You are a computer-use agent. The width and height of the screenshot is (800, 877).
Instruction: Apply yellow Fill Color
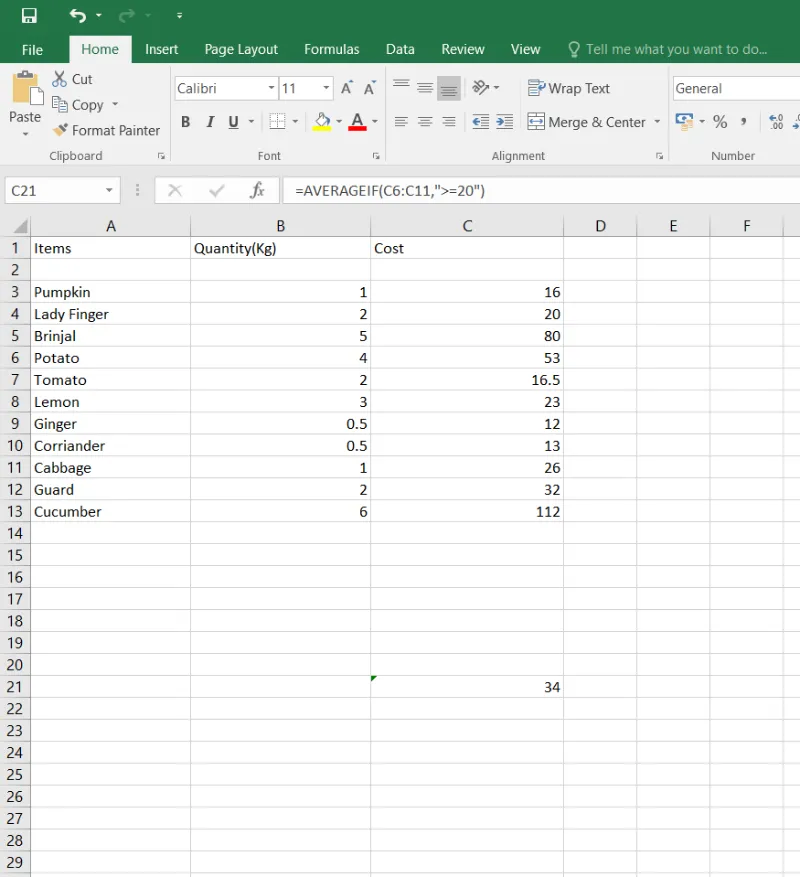click(x=322, y=121)
